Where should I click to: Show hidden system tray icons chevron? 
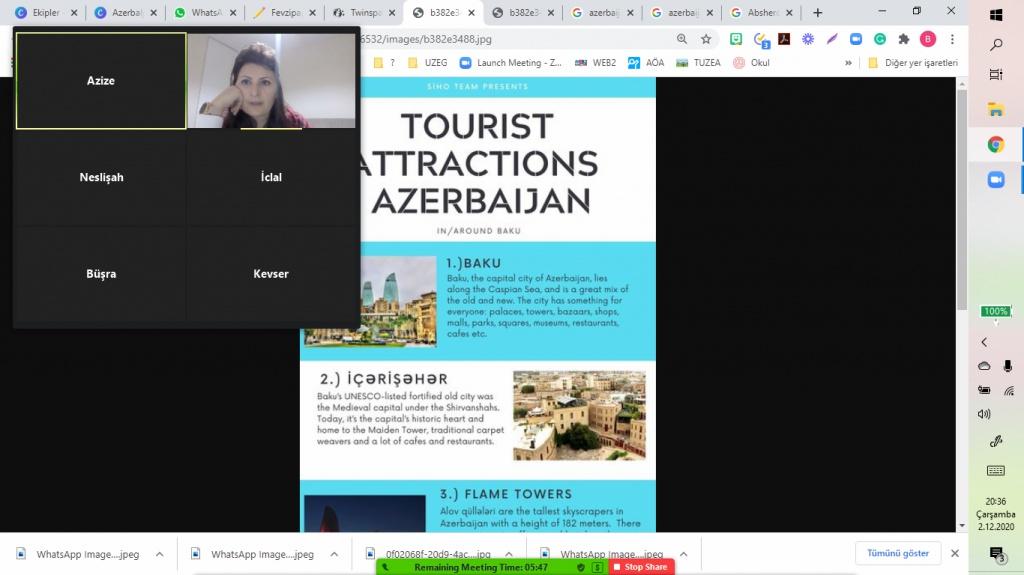[x=984, y=342]
